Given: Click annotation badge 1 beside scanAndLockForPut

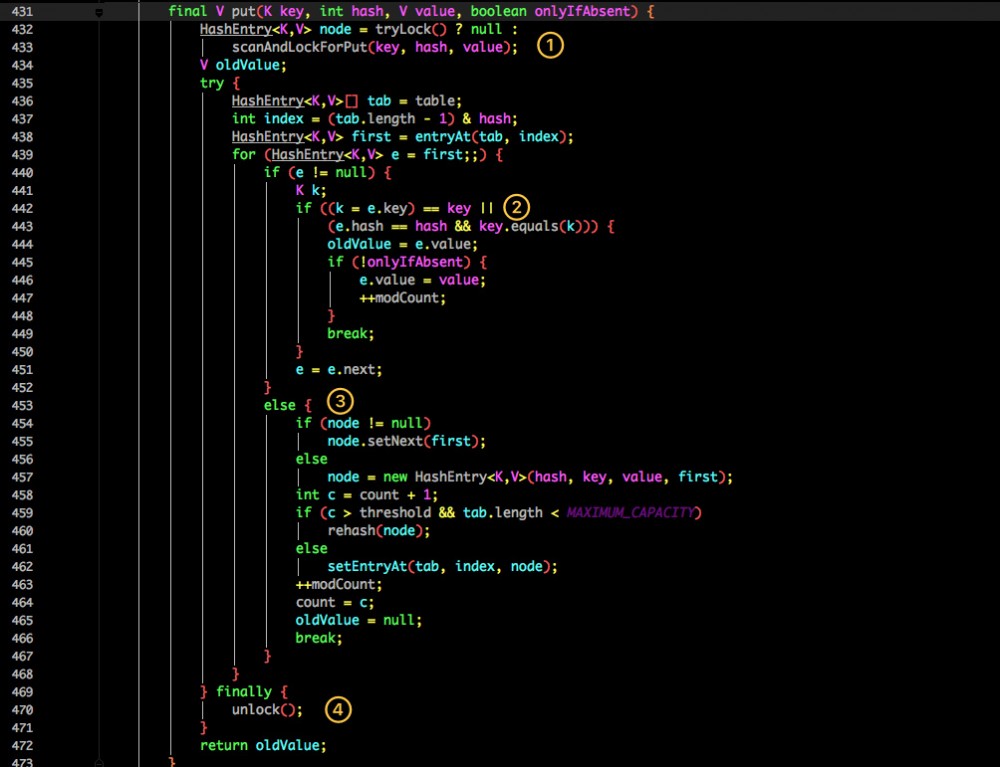Looking at the screenshot, I should (x=550, y=45).
